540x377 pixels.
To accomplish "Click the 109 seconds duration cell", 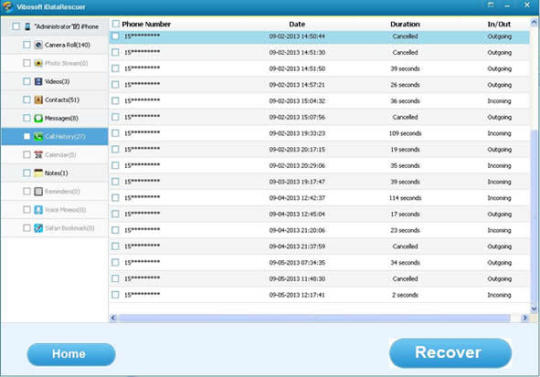I will 405,133.
